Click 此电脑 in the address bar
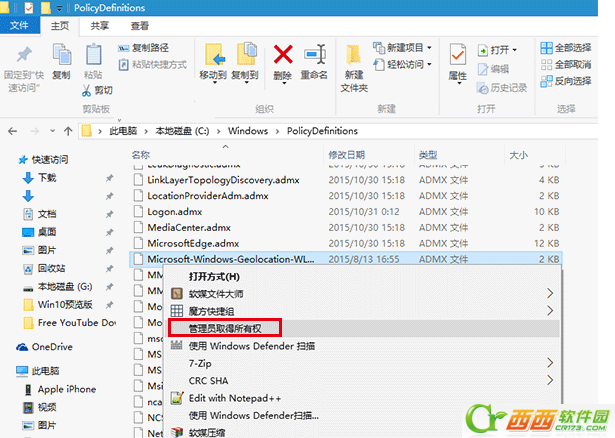Viewport: 615px width, 438px height. (x=123, y=131)
